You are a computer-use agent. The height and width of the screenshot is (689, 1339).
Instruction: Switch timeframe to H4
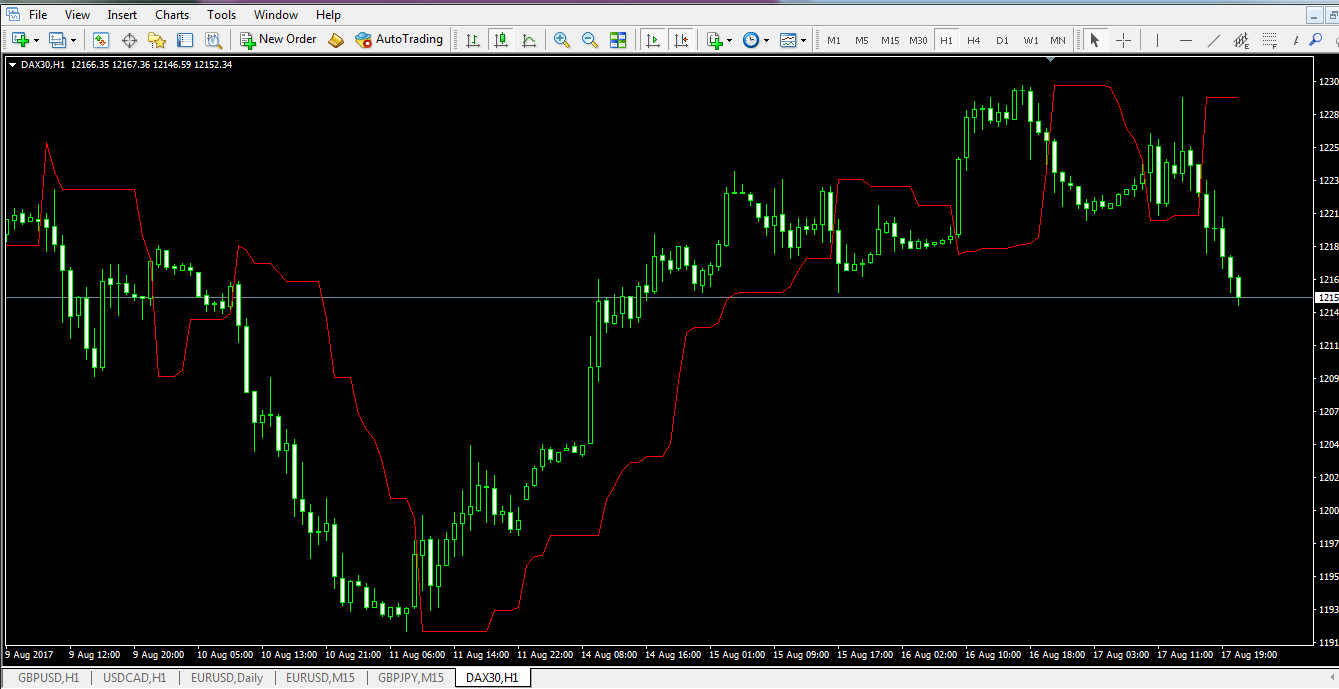point(974,40)
